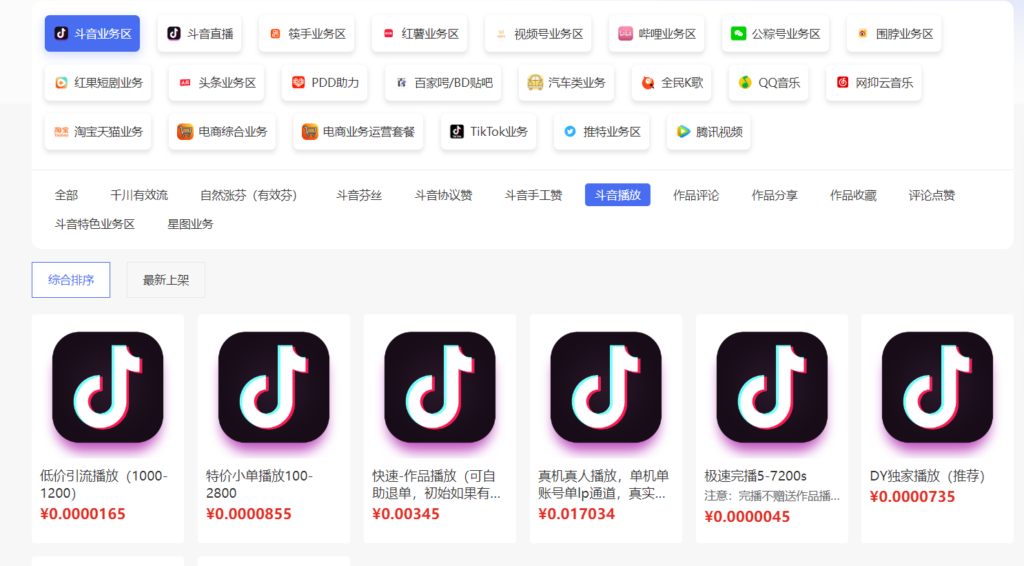The height and width of the screenshot is (566, 1024).
Task: Click the car icon beside 汽车类业务
Action: [535, 82]
